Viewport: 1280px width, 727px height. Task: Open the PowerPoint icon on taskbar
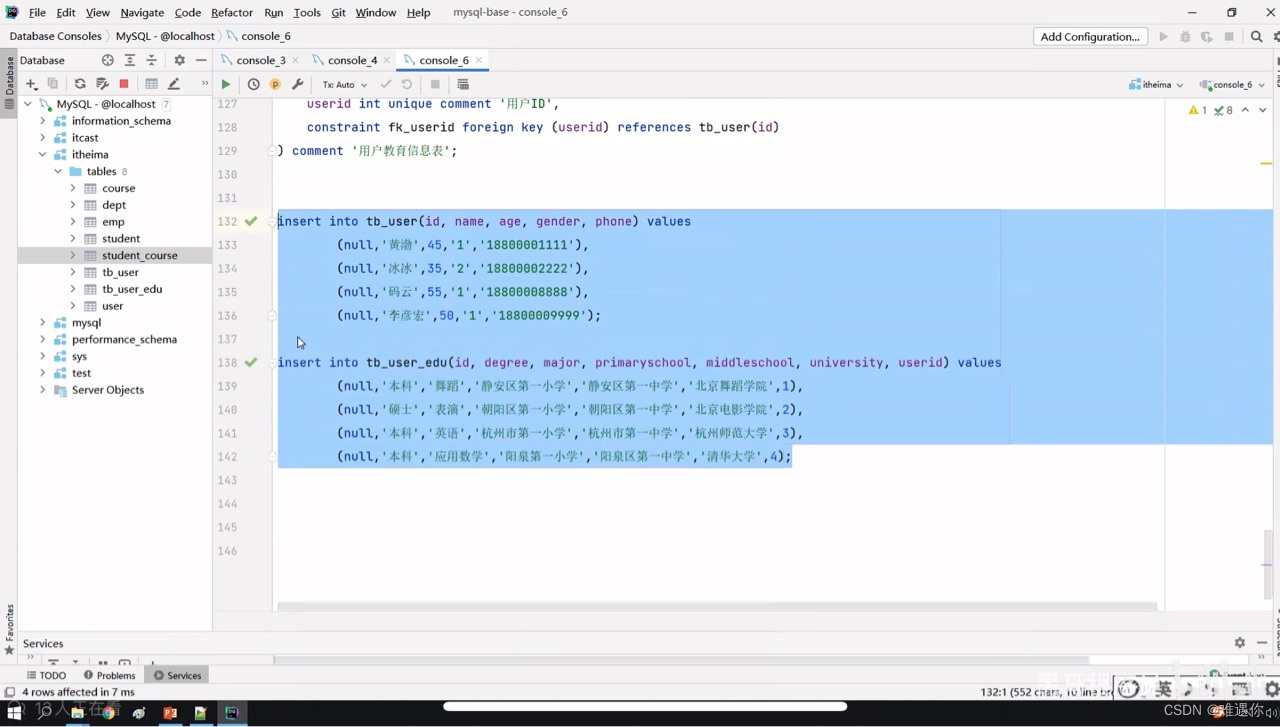coord(169,713)
